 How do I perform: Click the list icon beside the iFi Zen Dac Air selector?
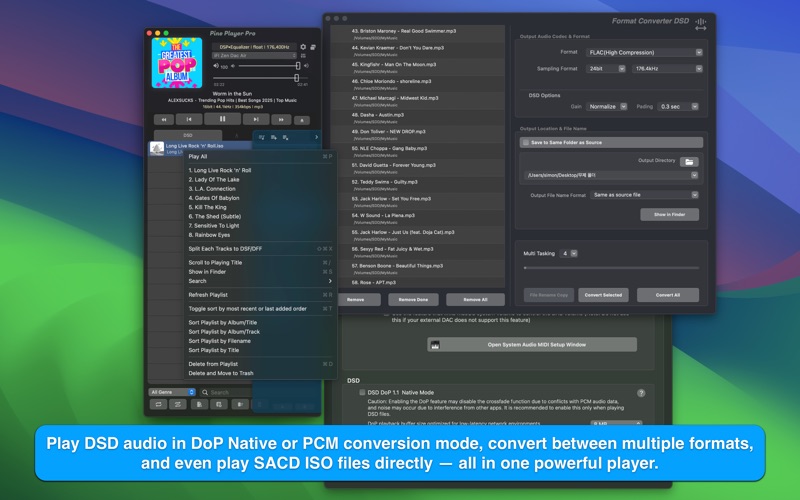tap(303, 56)
